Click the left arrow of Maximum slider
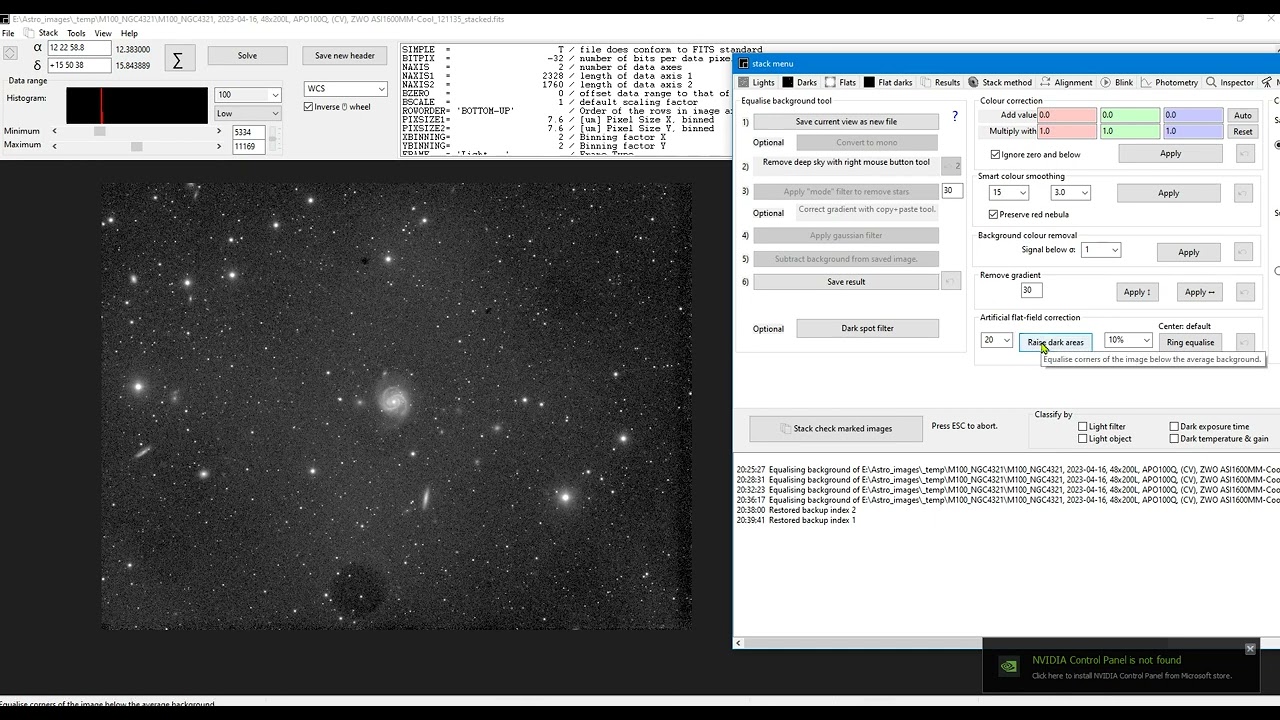The image size is (1280, 720). [55, 146]
